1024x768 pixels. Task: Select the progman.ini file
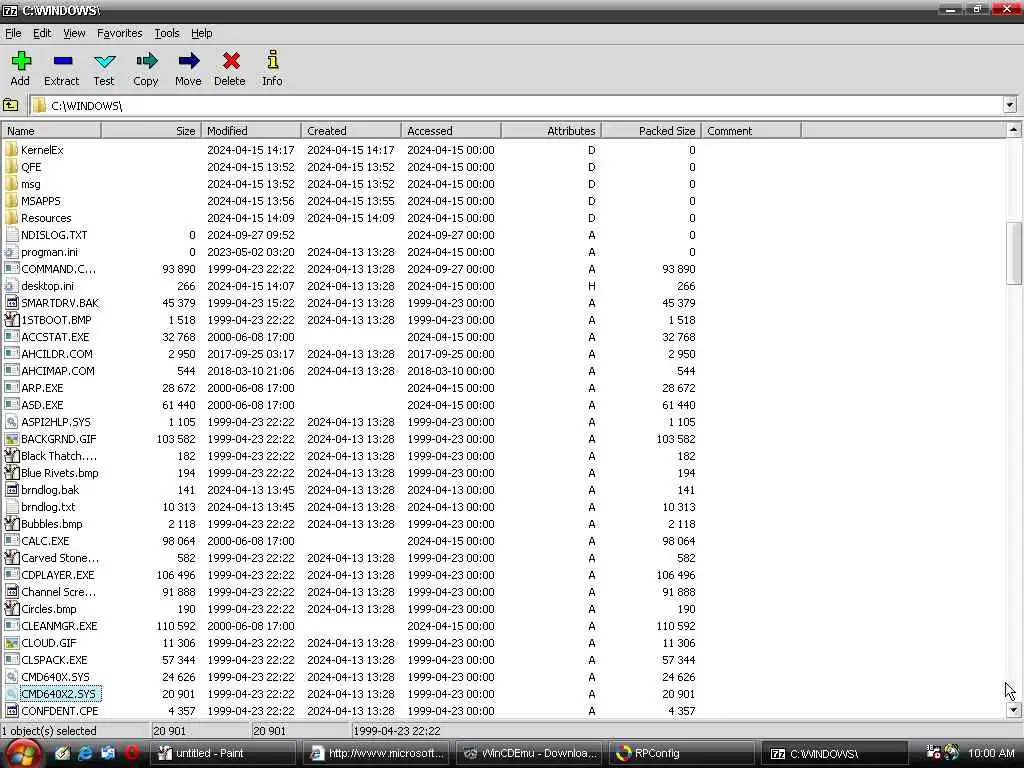click(50, 252)
